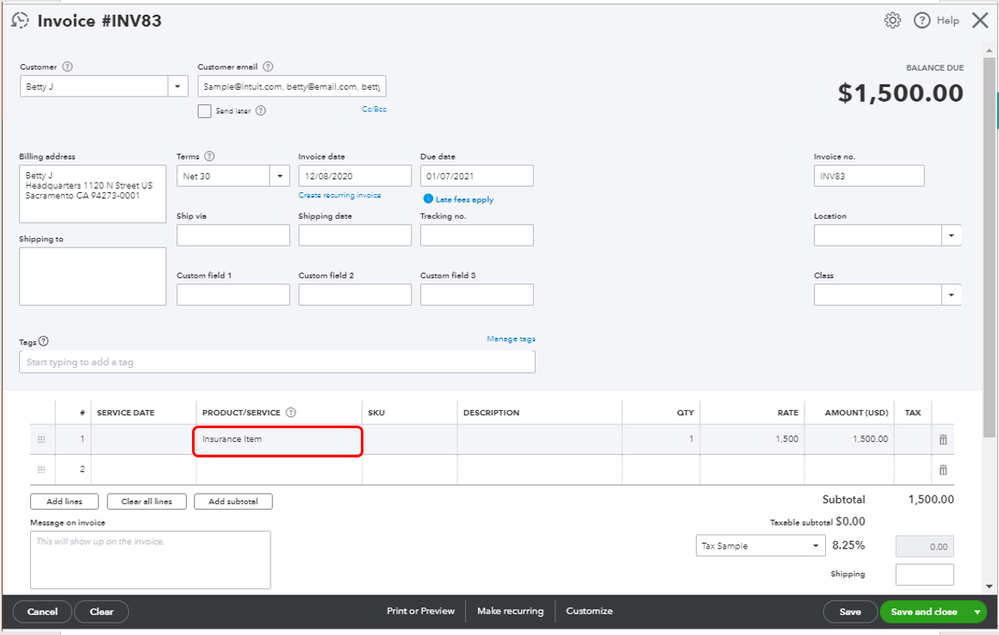Choose Make recurring from bottom bar
This screenshot has width=999, height=635.
click(x=510, y=611)
